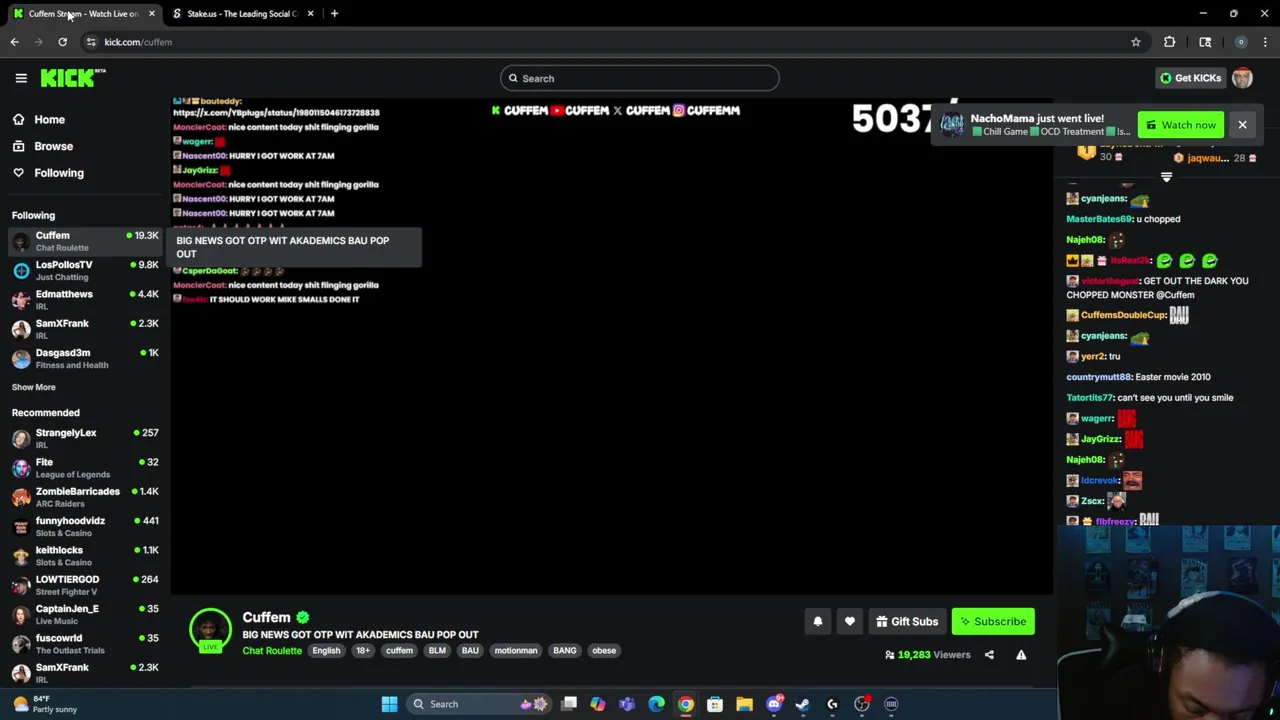Open a new browser tab

334,14
